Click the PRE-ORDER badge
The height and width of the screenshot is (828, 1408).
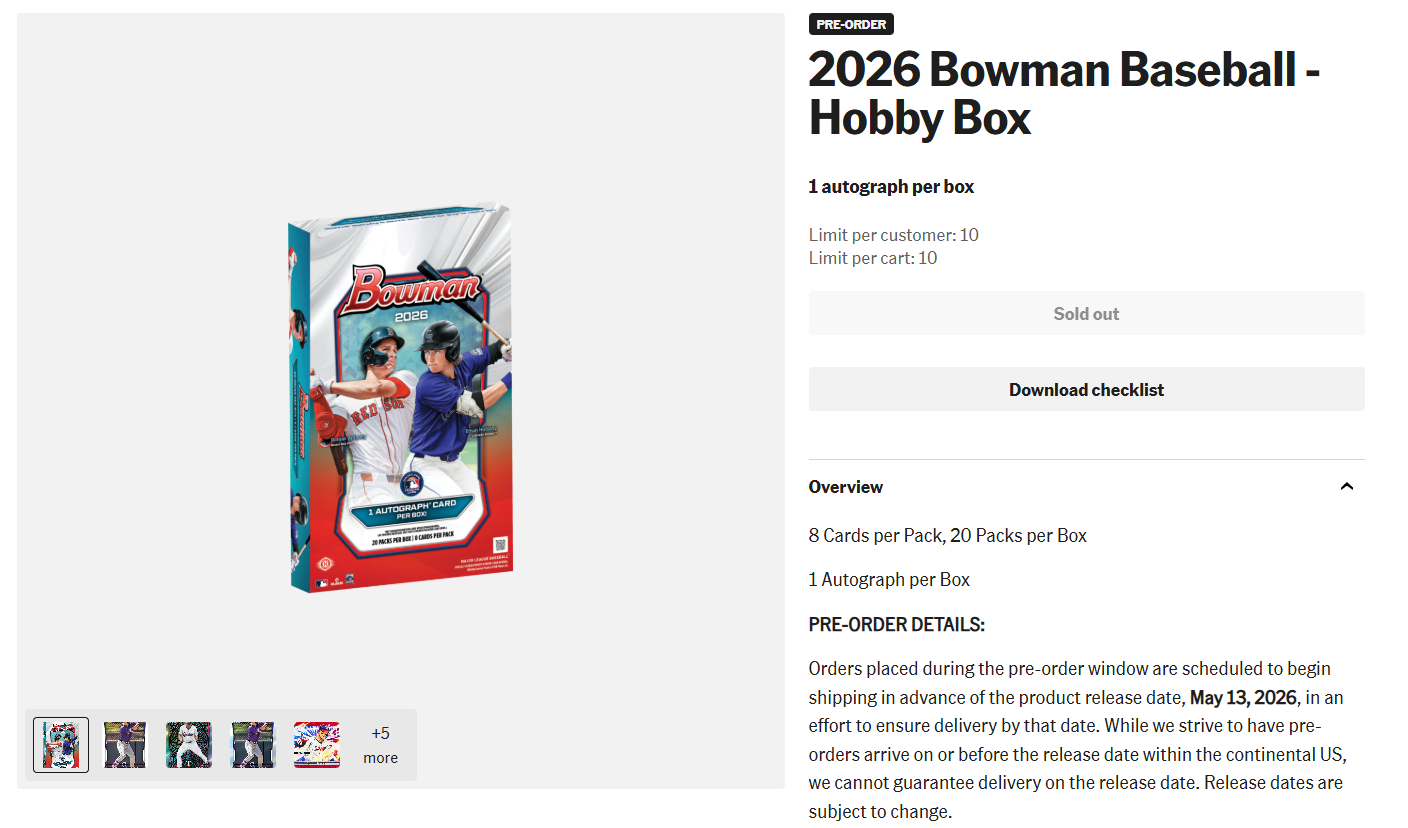[x=851, y=24]
